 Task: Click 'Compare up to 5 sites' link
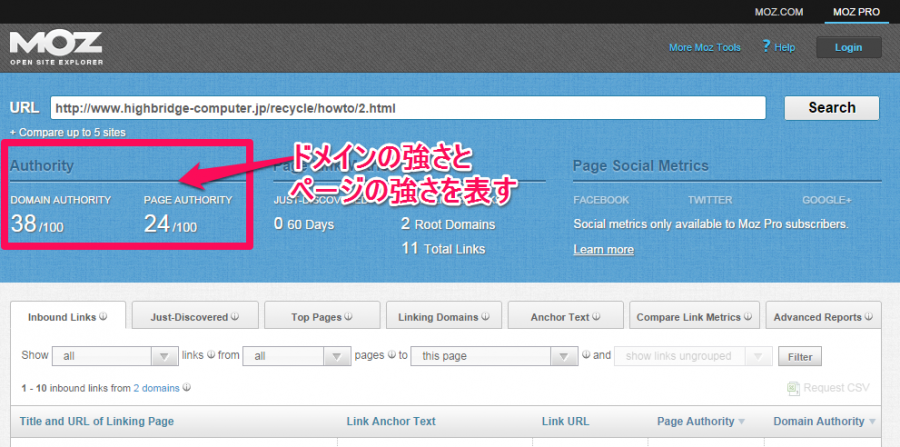click(x=68, y=133)
